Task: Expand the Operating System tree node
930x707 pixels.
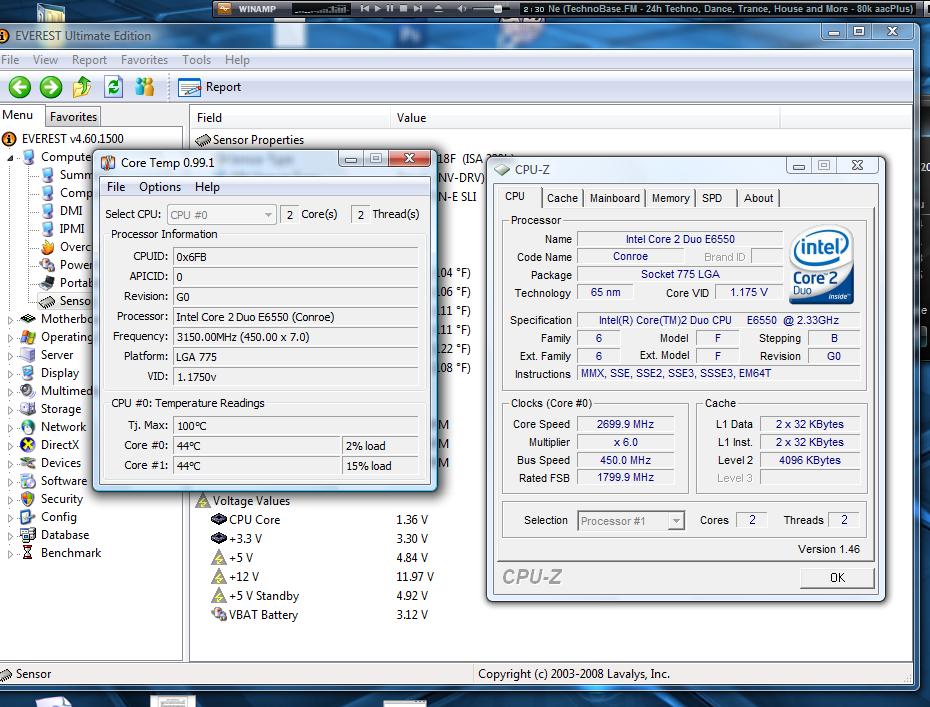Action: 9,338
